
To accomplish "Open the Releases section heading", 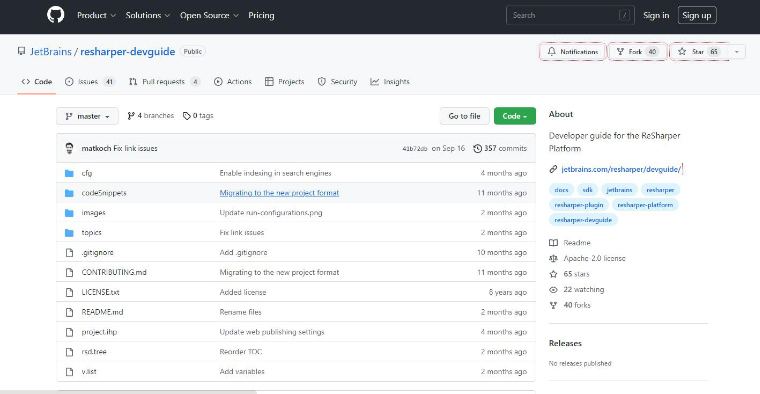I will (x=565, y=343).
